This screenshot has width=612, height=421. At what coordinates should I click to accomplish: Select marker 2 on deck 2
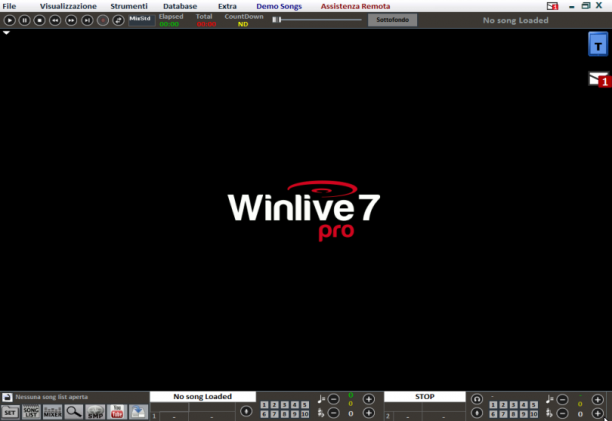(x=503, y=405)
